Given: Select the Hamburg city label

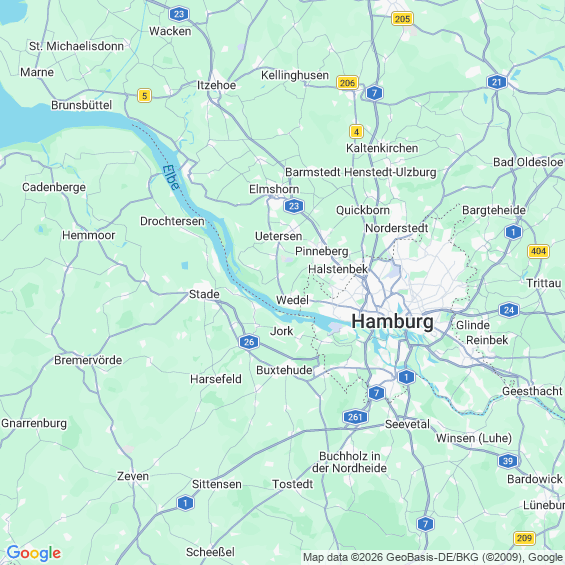Looking at the screenshot, I should (x=392, y=321).
